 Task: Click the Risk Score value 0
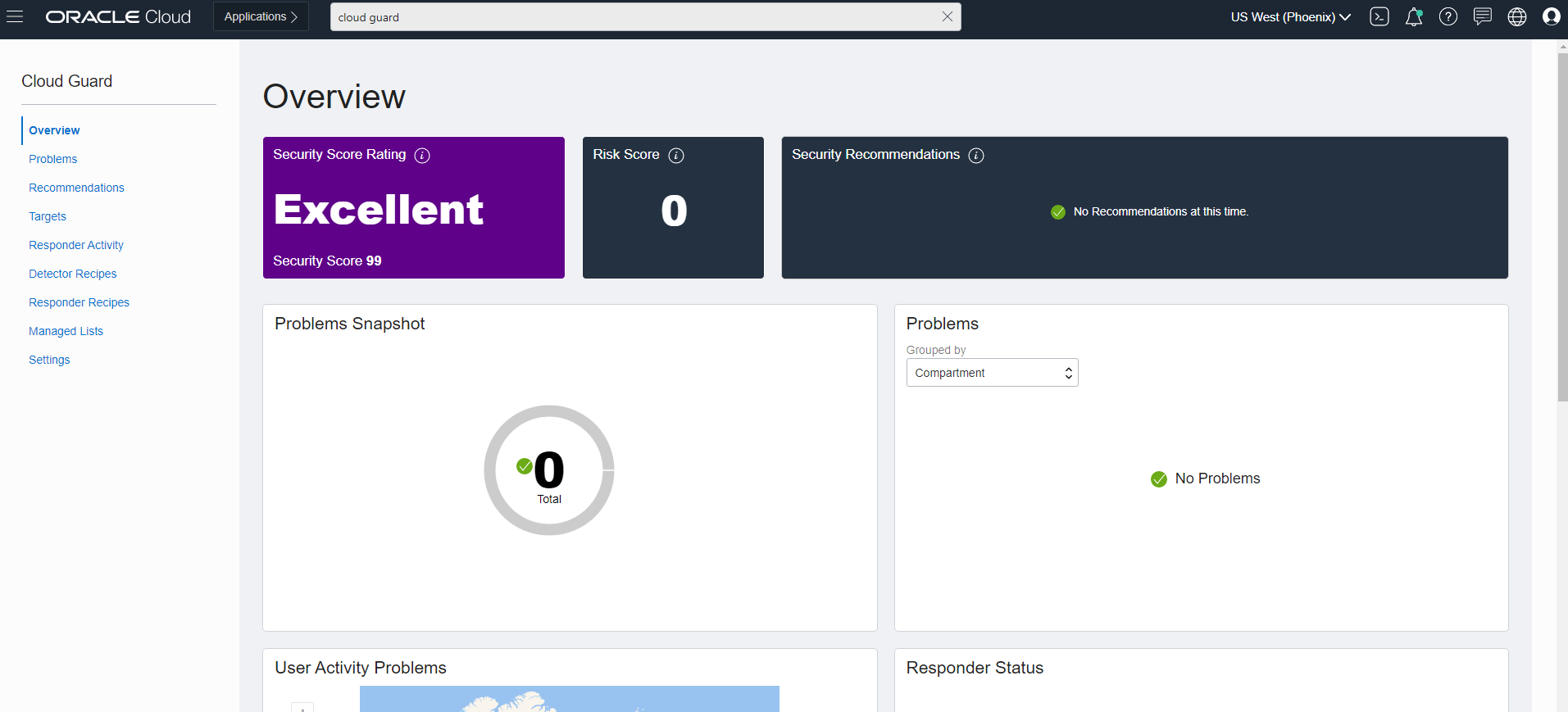coord(674,211)
